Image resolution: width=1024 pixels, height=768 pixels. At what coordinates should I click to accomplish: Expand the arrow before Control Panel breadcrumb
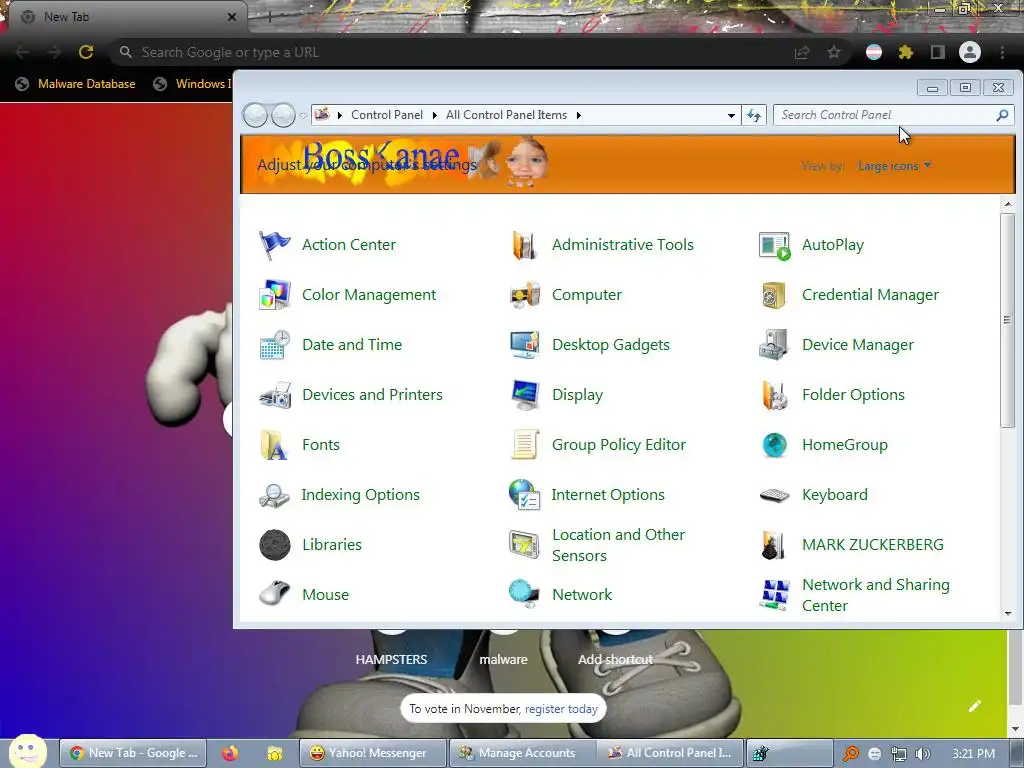pos(340,116)
